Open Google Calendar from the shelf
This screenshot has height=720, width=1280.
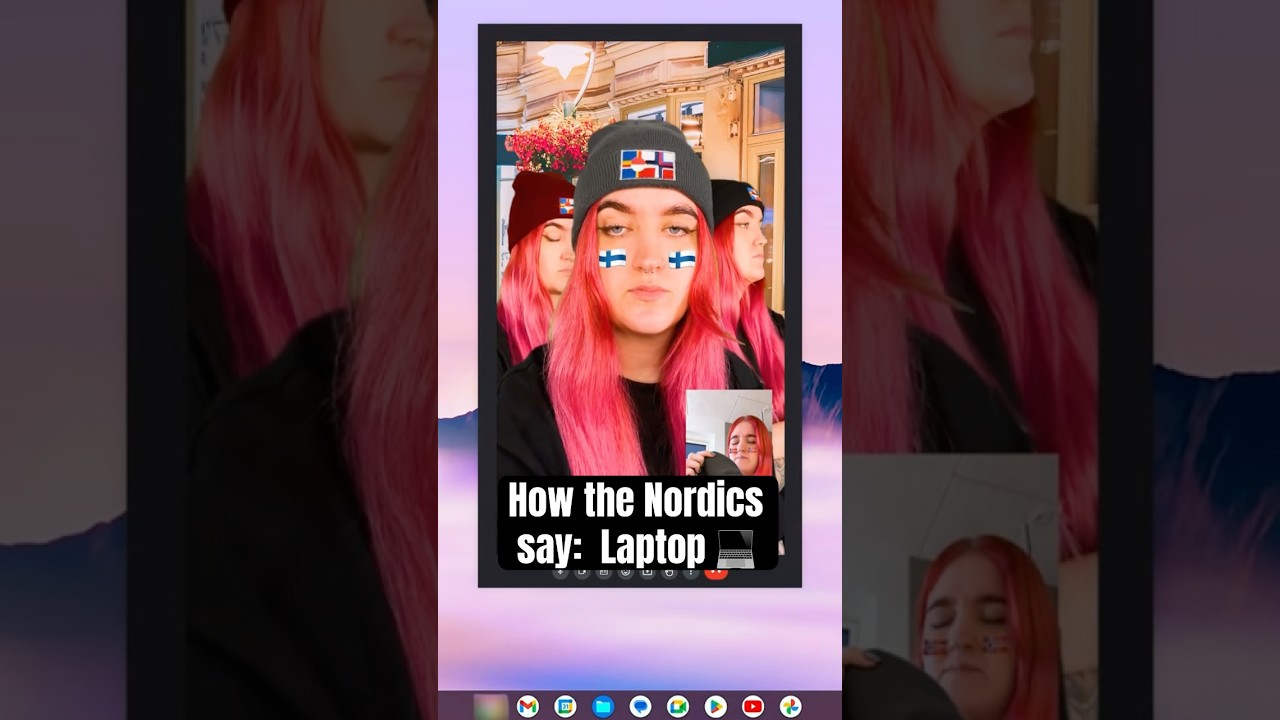[565, 706]
